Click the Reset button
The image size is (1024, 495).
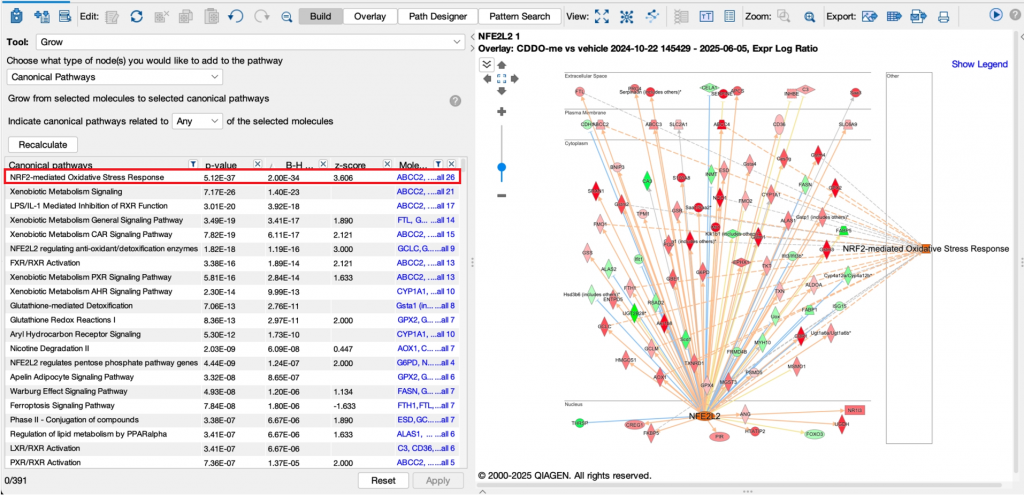[383, 481]
